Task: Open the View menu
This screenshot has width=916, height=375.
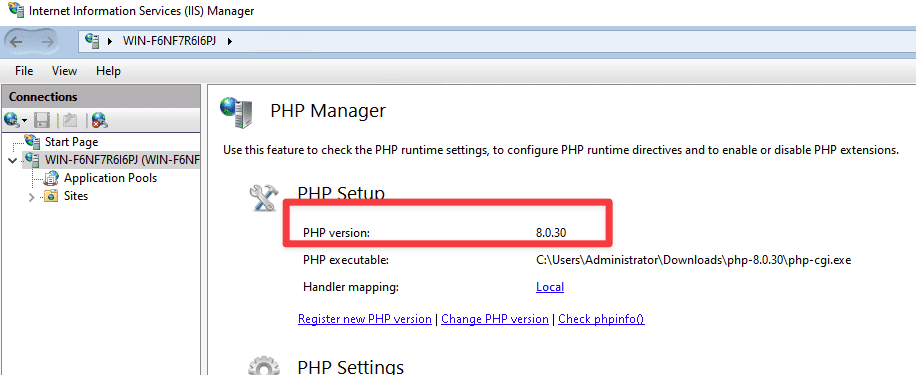Action: coord(64,71)
